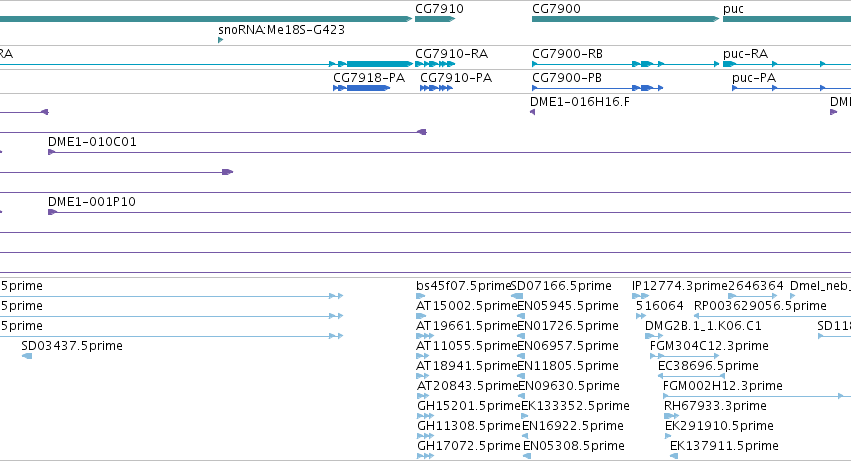This screenshot has width=851, height=461.
Task: Select the teal CG7900 gene bar
Action: [x=625, y=19]
